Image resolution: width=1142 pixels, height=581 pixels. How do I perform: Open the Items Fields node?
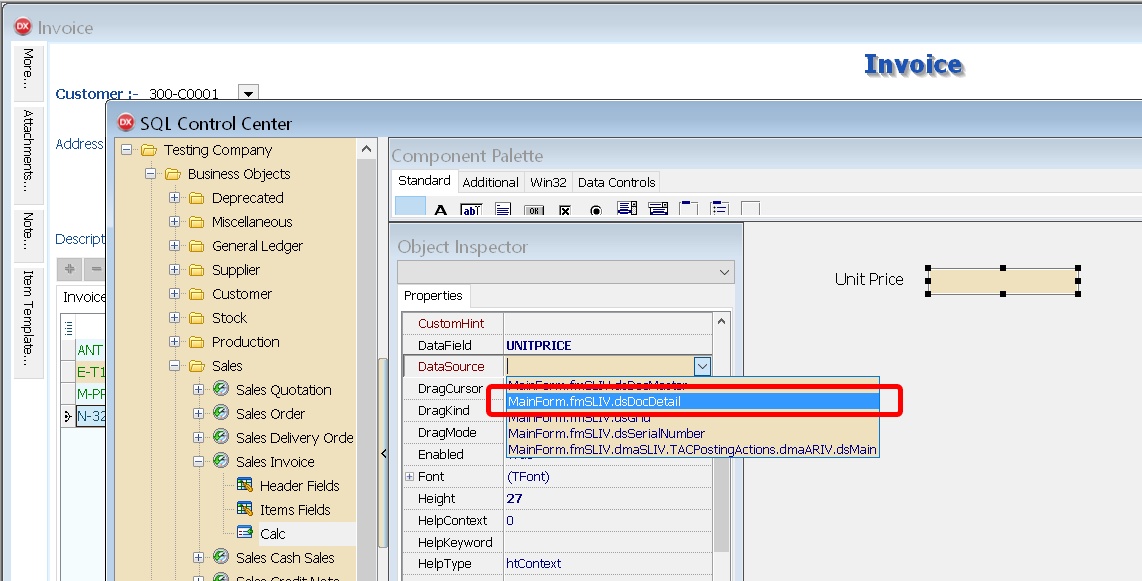click(295, 510)
